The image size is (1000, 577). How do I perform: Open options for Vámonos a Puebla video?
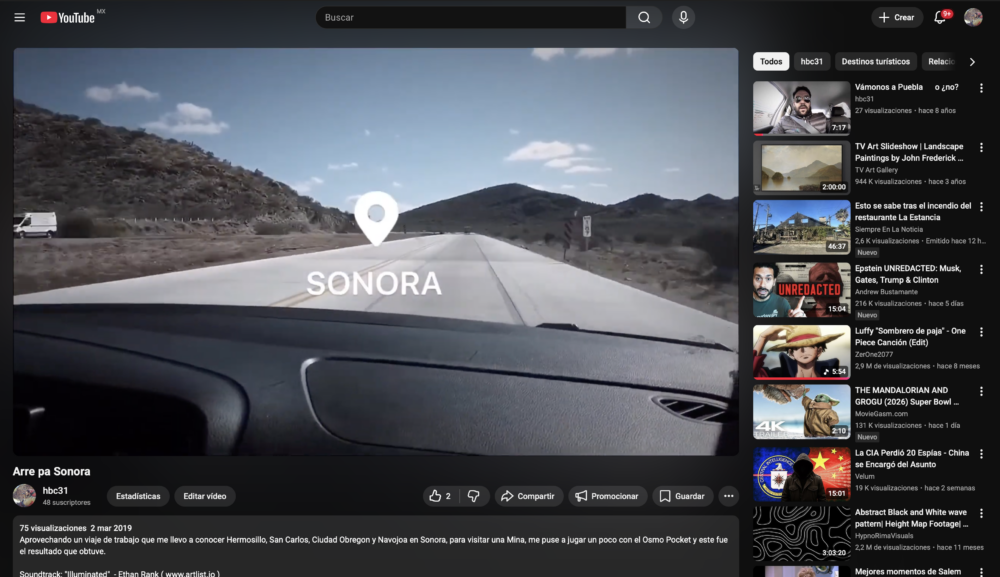pyautogui.click(x=981, y=88)
